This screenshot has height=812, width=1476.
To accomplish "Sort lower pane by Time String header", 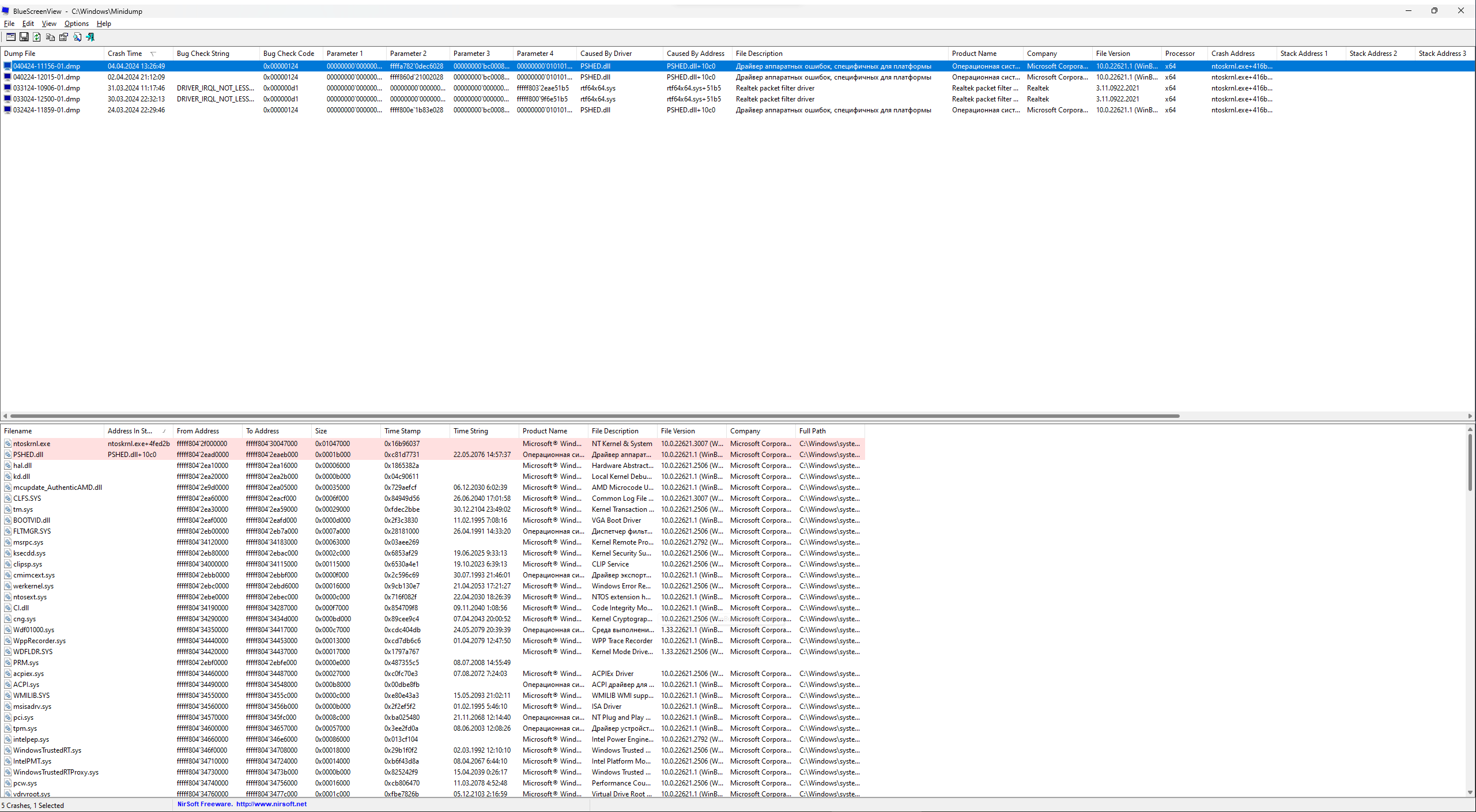I will pos(484,431).
